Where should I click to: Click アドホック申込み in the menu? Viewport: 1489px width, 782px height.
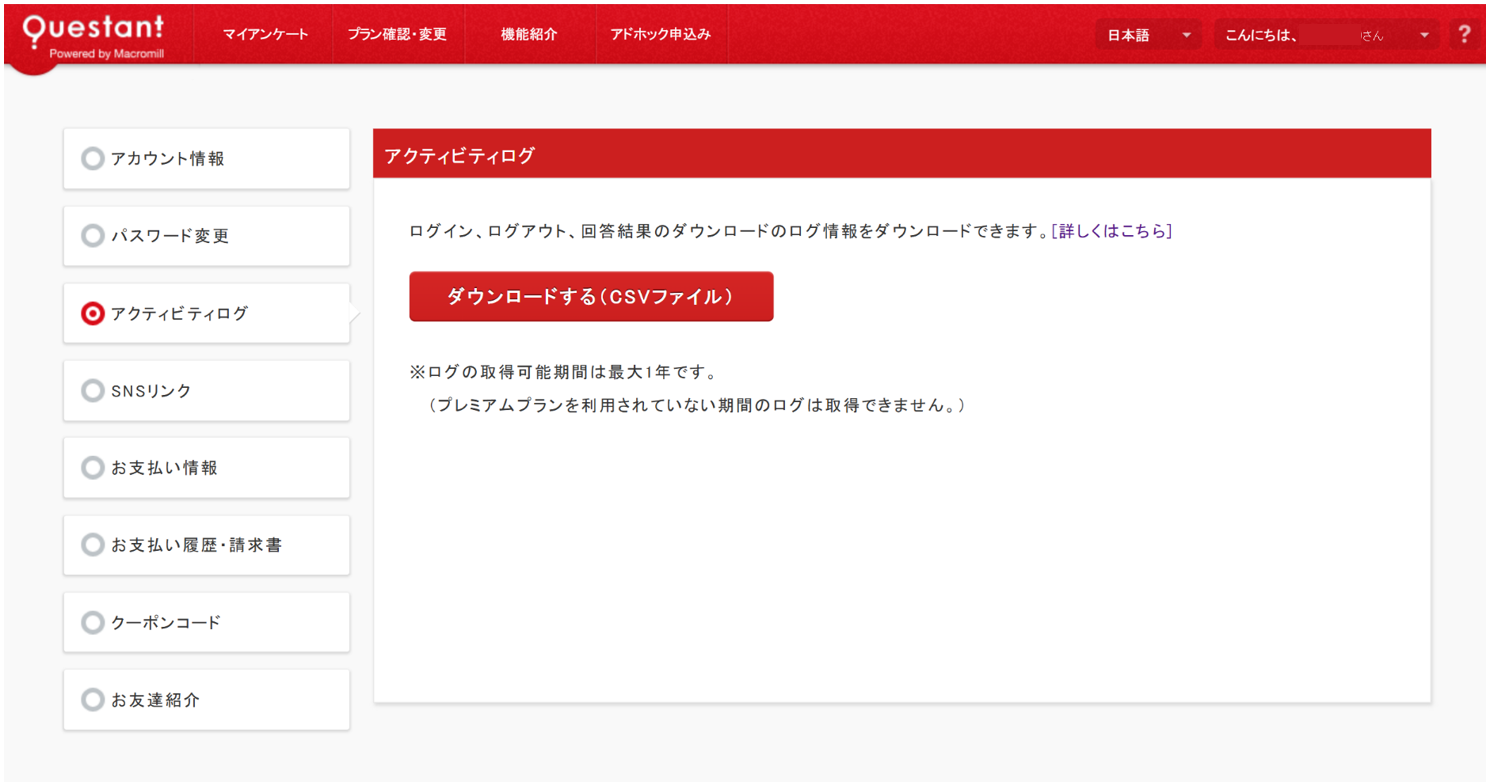coord(661,33)
